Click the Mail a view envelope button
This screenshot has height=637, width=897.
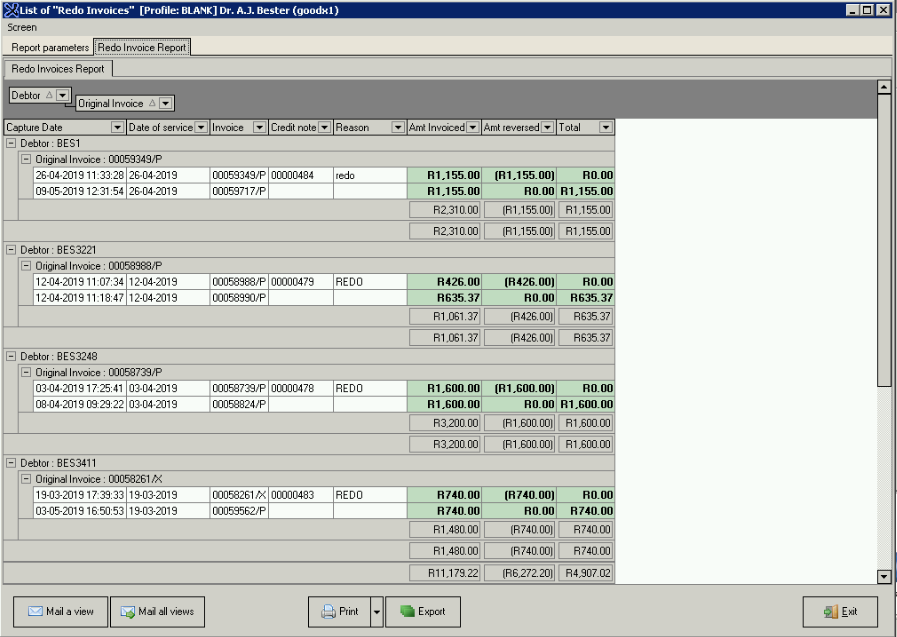(60, 611)
